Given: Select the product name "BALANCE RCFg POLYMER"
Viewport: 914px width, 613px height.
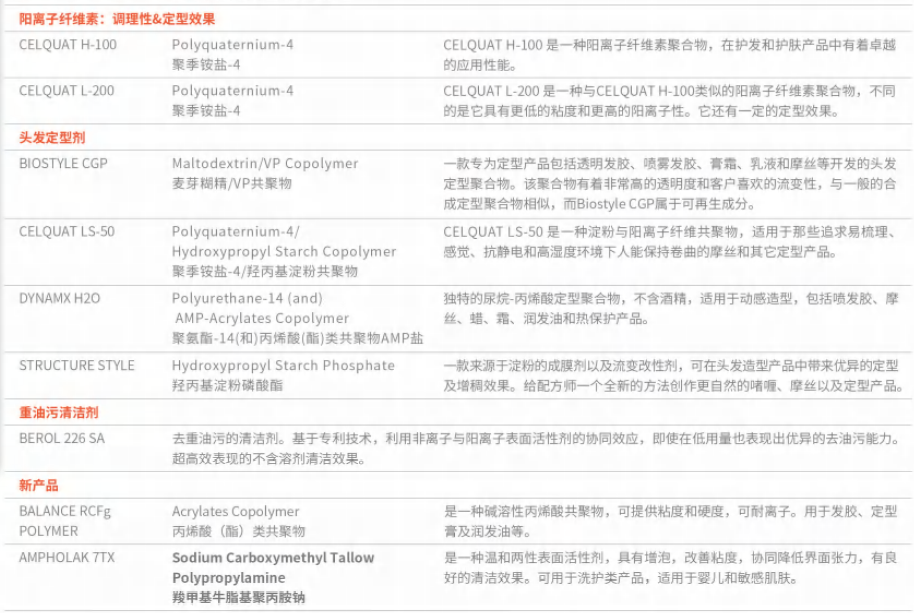Looking at the screenshot, I should pyautogui.click(x=65, y=522).
